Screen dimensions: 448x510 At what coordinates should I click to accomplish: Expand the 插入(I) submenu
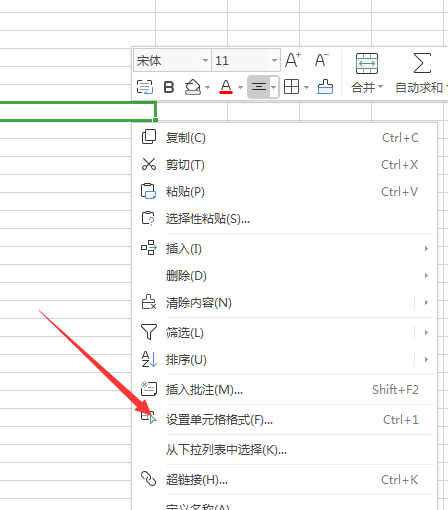tap(284, 249)
